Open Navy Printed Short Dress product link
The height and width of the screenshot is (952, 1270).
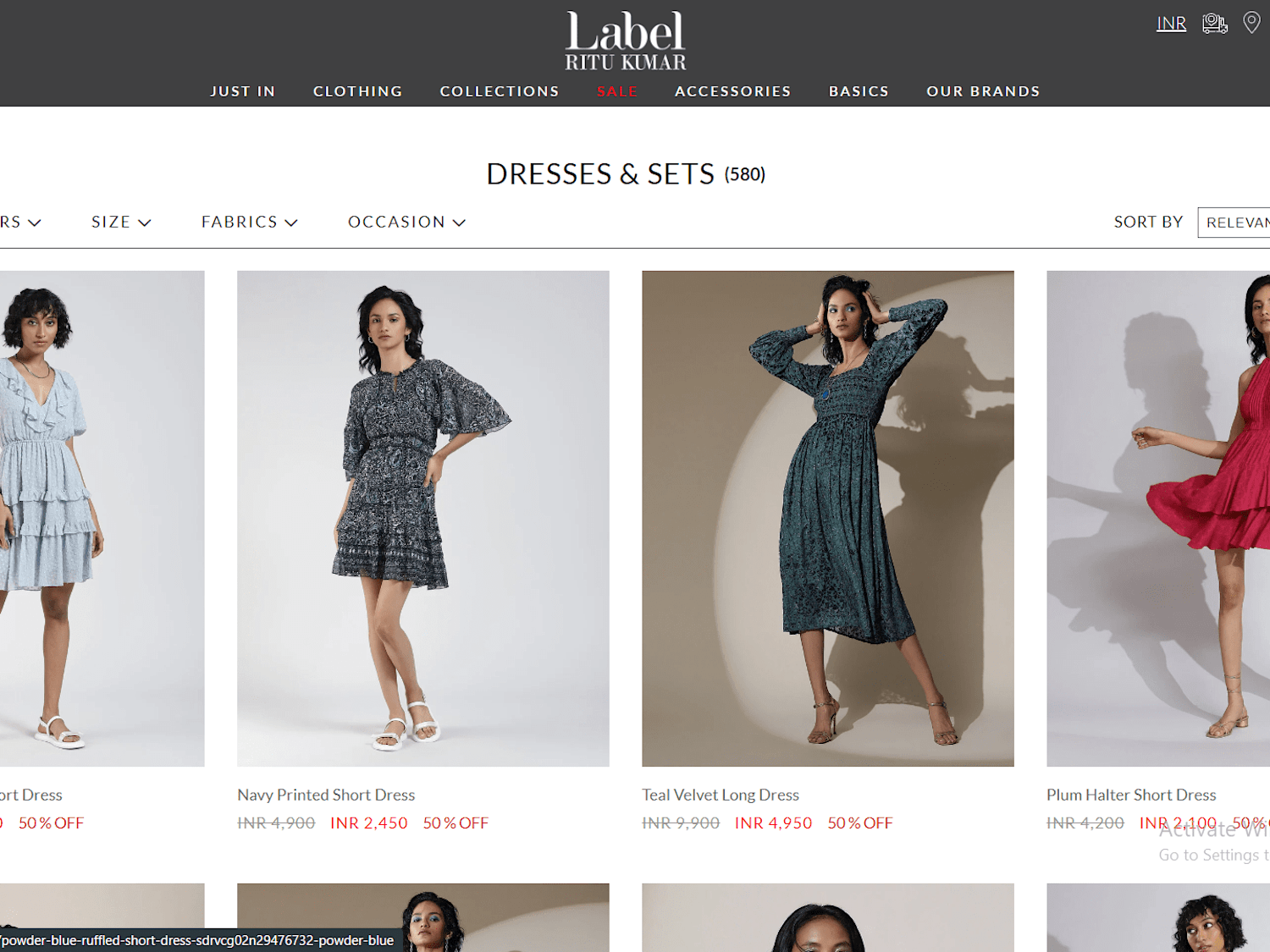point(326,795)
